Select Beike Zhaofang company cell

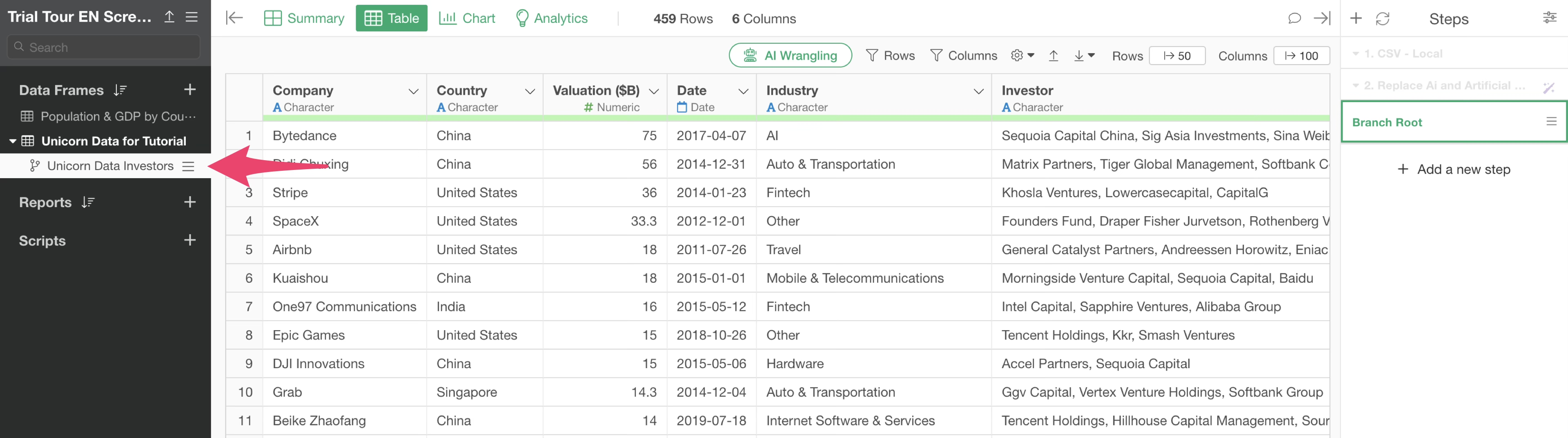tap(345, 421)
